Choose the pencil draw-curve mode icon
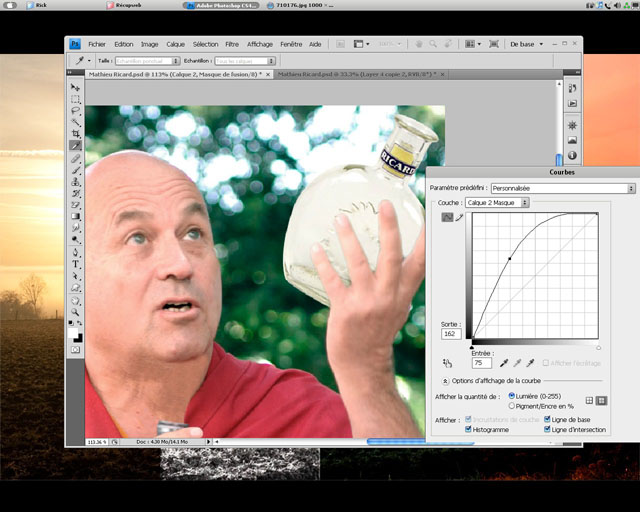Screen dimensions: 640x512 460,217
